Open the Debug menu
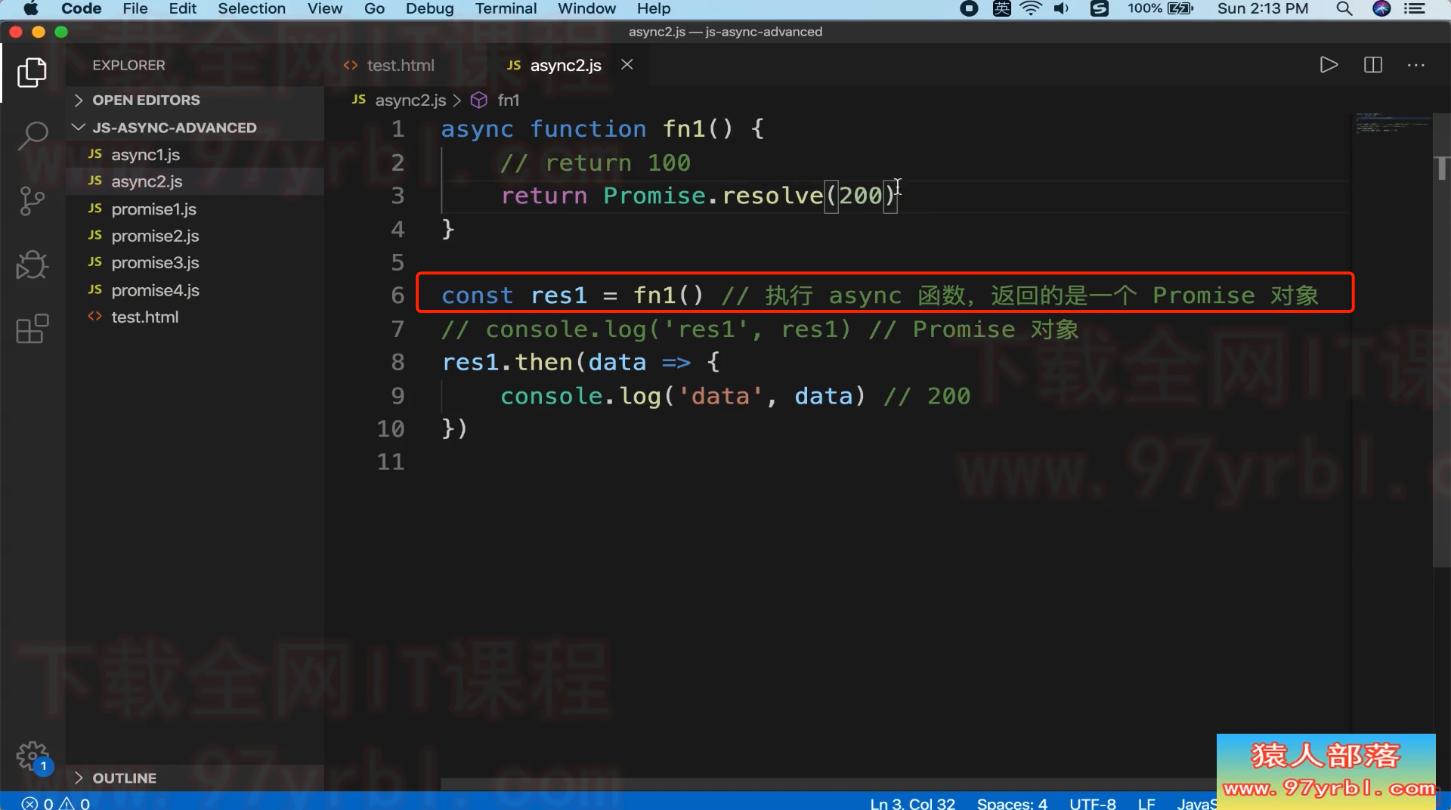1451x810 pixels. (x=430, y=9)
